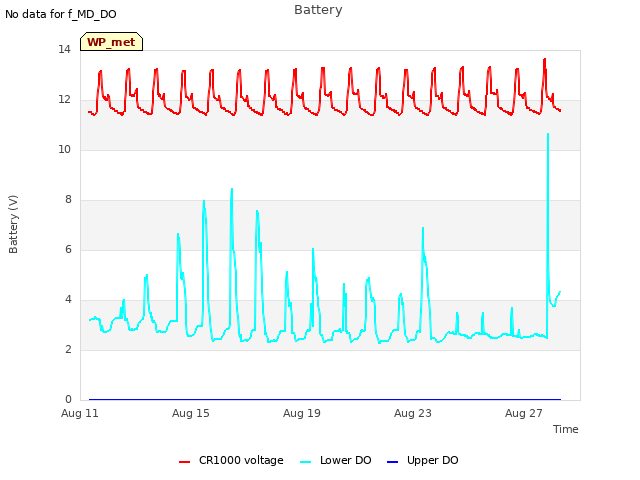The image size is (640, 480).
Task: Click the Aug 27 x-axis tick label
Action: point(524,413)
